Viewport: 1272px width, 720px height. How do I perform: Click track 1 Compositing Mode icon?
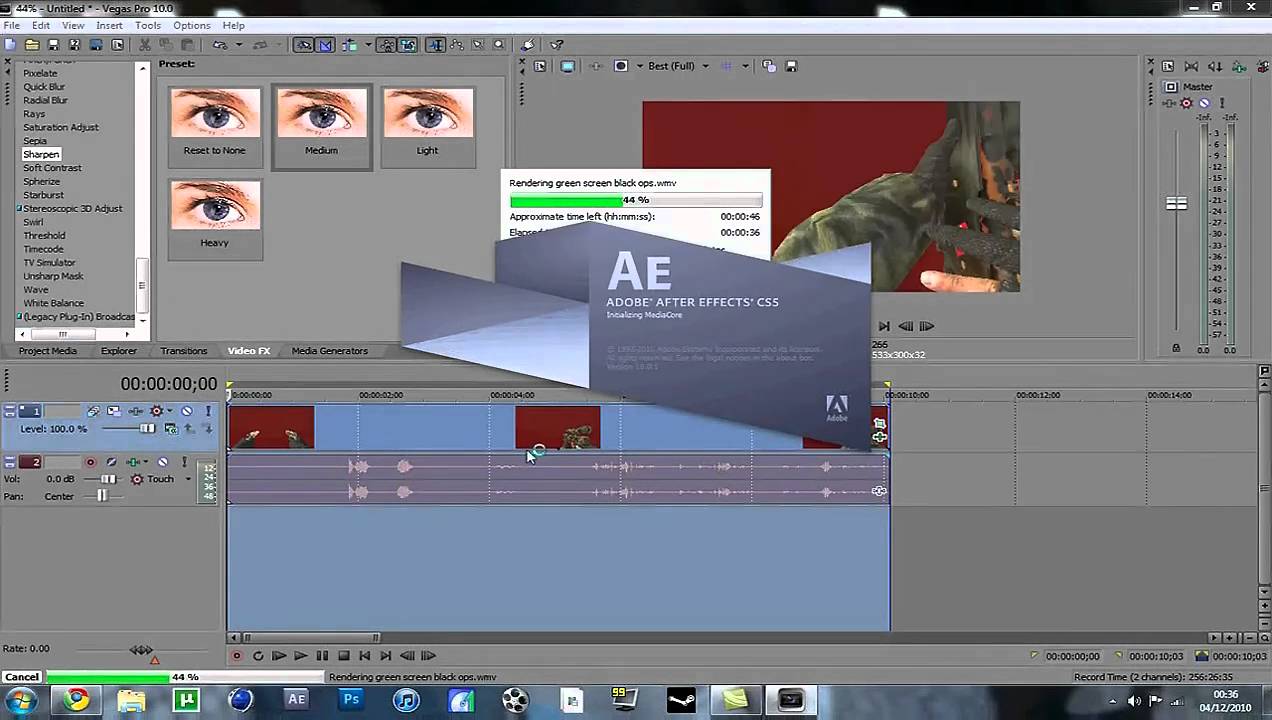click(171, 429)
